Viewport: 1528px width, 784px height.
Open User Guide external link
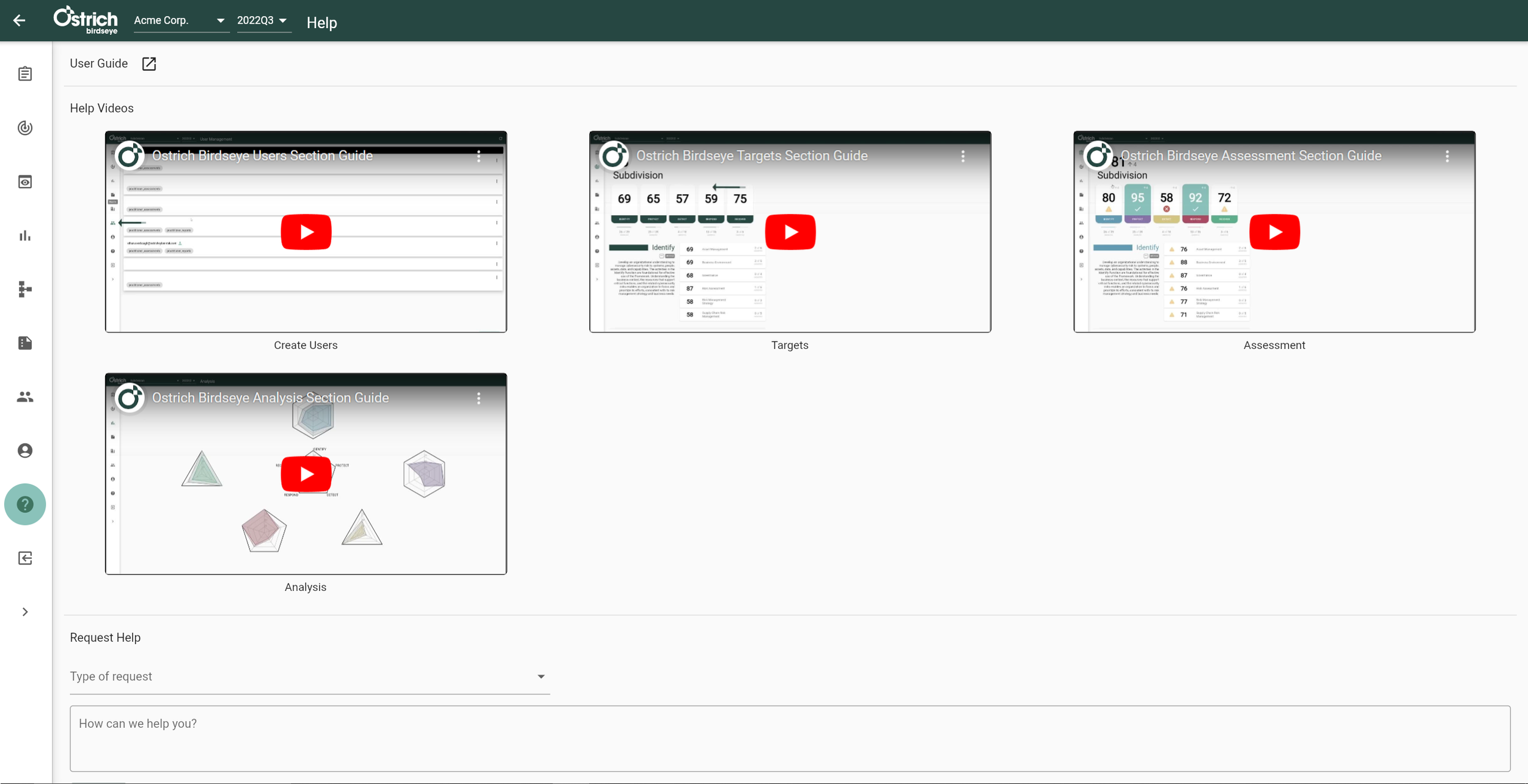[149, 64]
